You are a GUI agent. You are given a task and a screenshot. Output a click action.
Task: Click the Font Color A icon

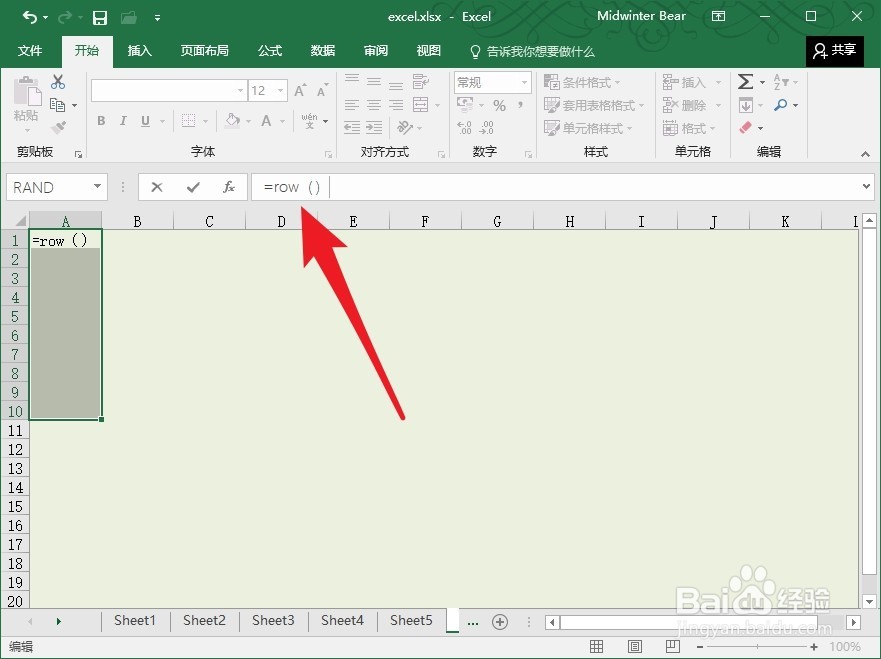266,121
